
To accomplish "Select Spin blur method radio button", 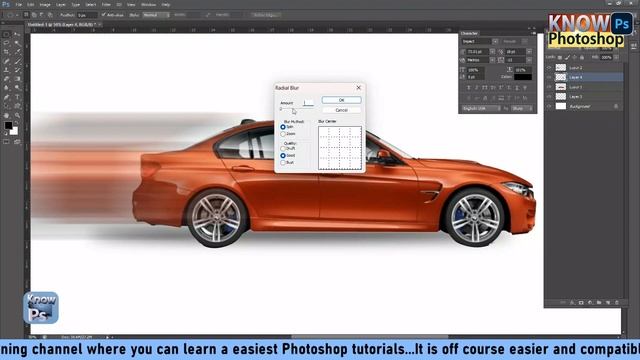I will [x=282, y=127].
